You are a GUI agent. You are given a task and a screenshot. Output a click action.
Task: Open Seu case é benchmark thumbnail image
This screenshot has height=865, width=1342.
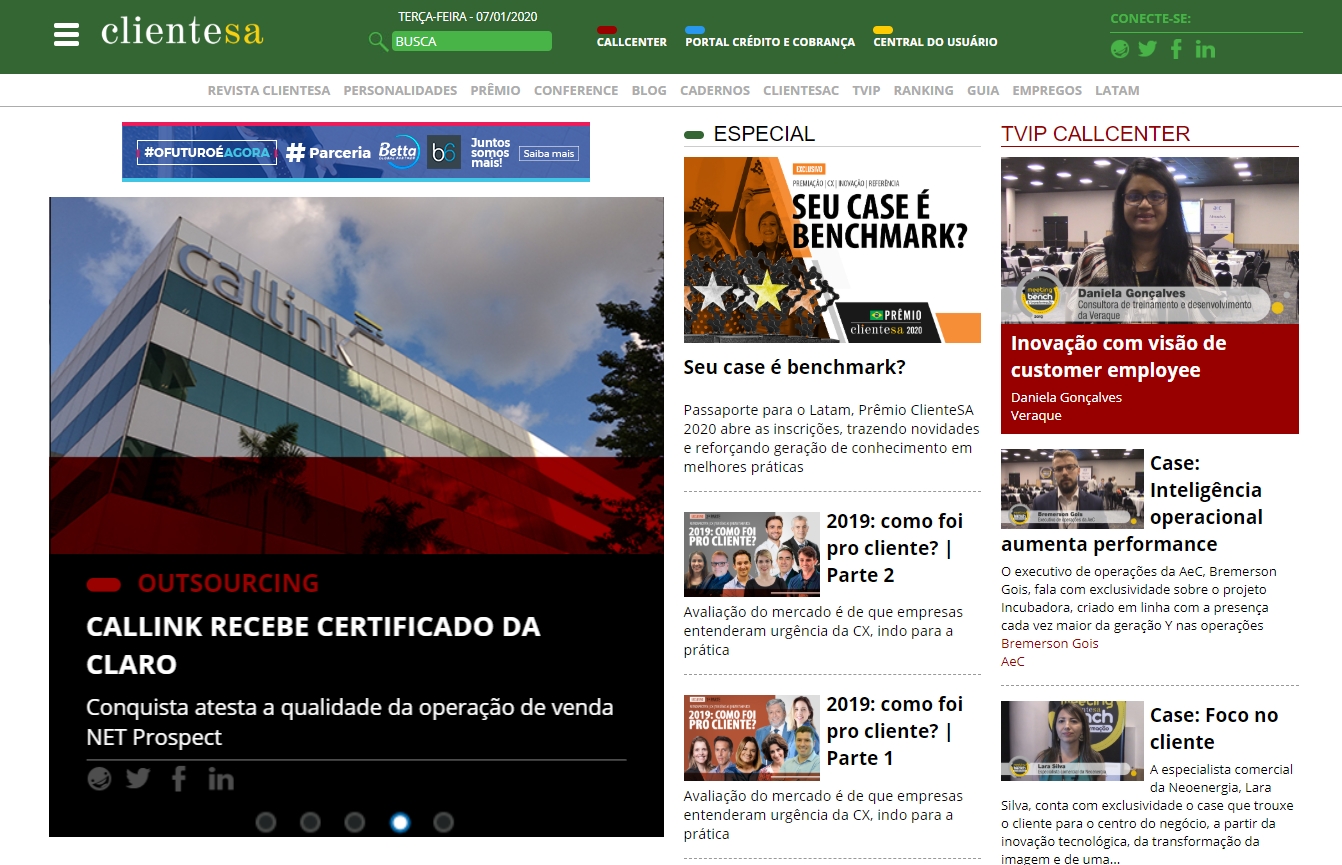(832, 250)
